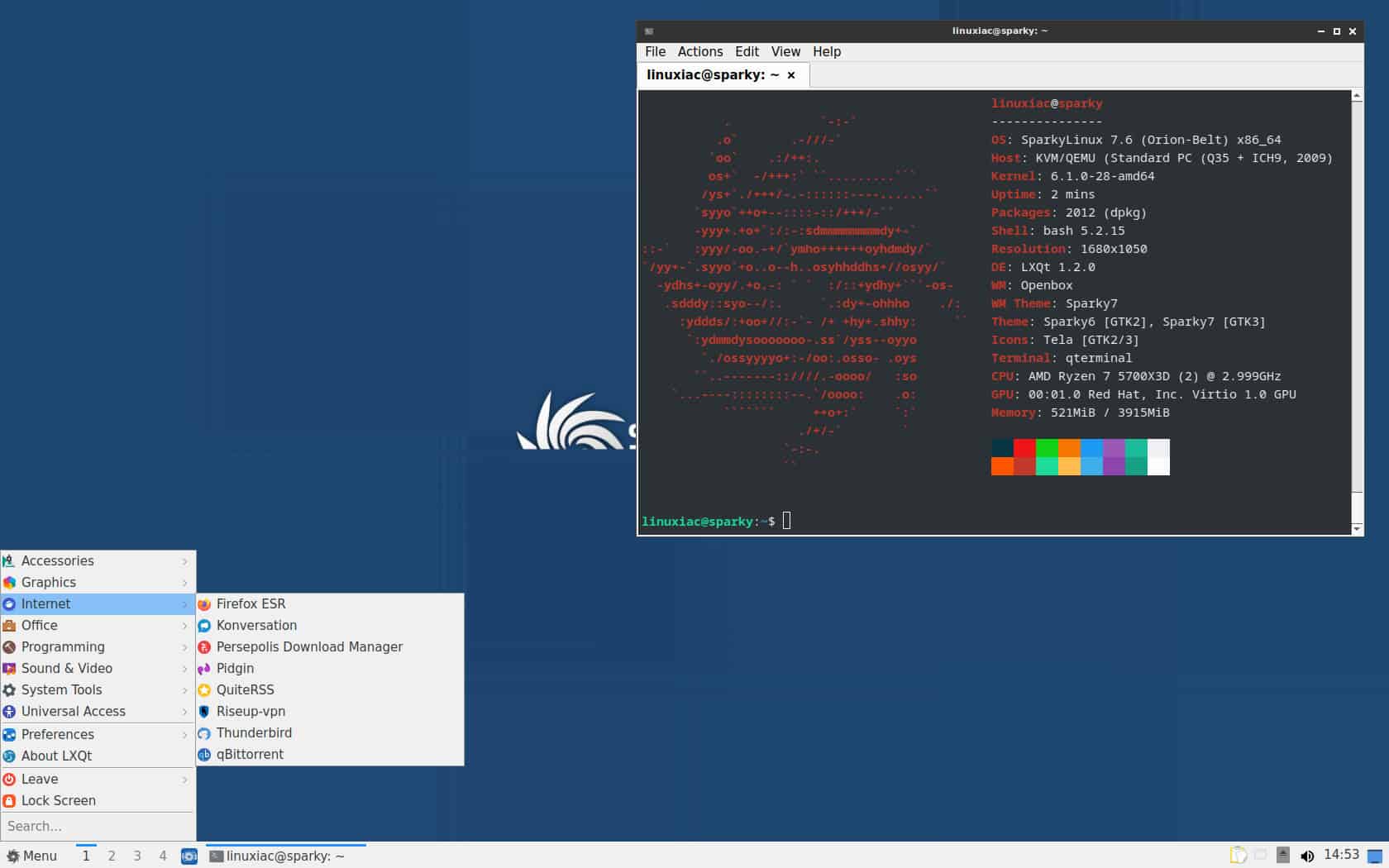The height and width of the screenshot is (868, 1389).
Task: Expand the Office submenu
Action: pos(40,625)
